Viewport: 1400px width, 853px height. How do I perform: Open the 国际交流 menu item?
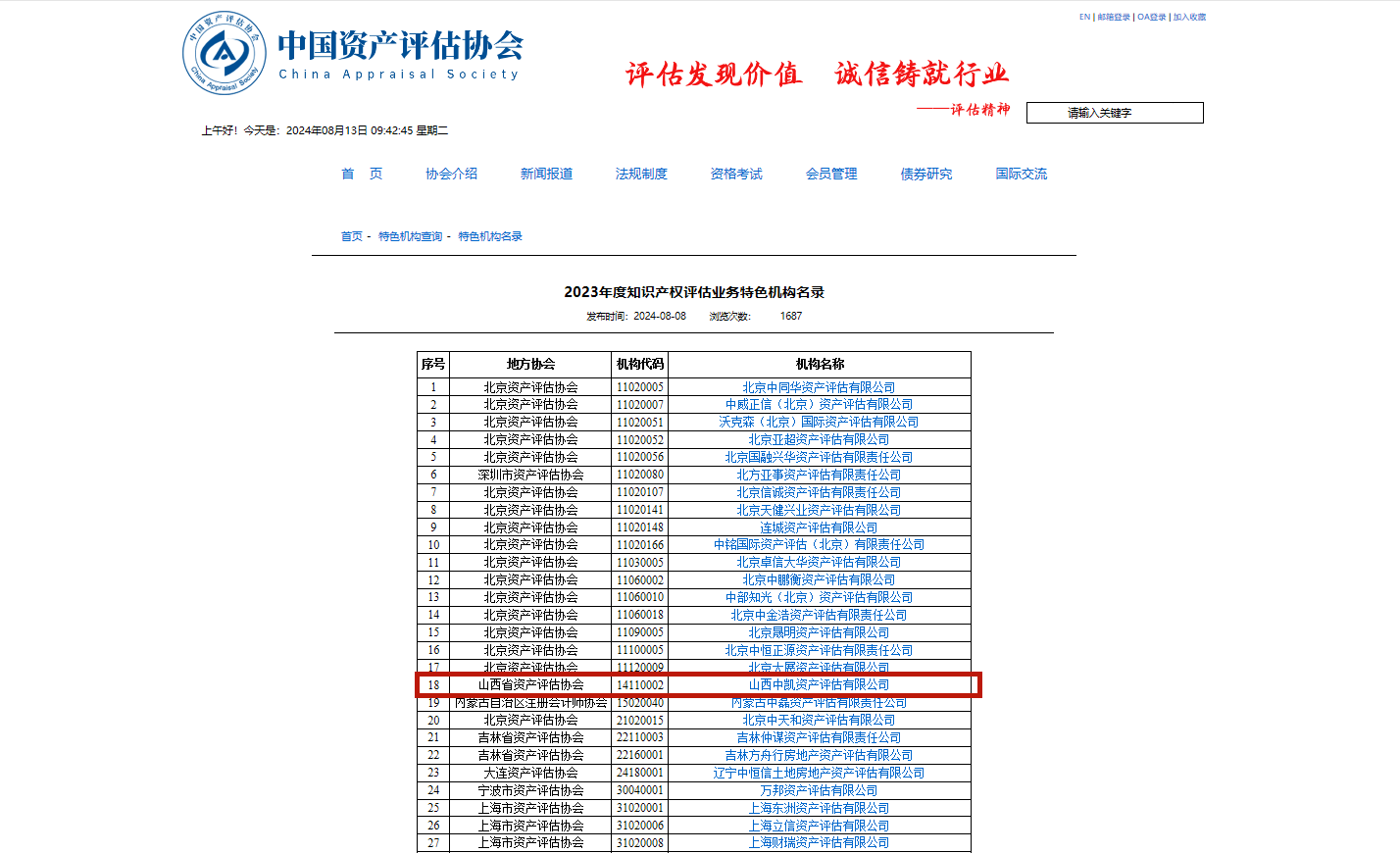coord(1022,174)
